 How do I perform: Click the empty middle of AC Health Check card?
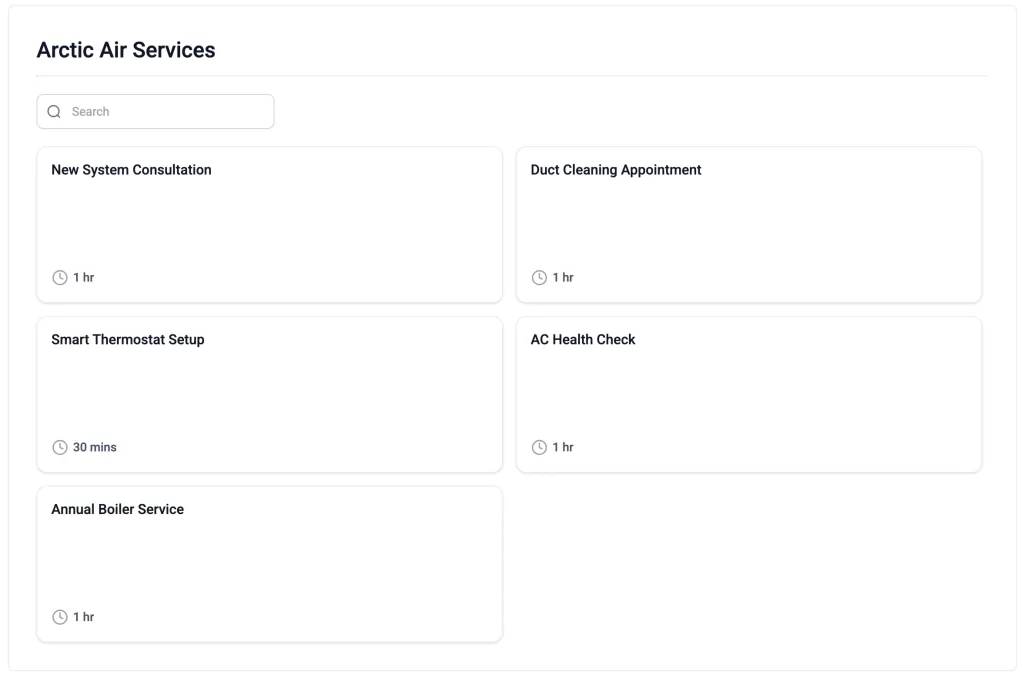tap(748, 394)
